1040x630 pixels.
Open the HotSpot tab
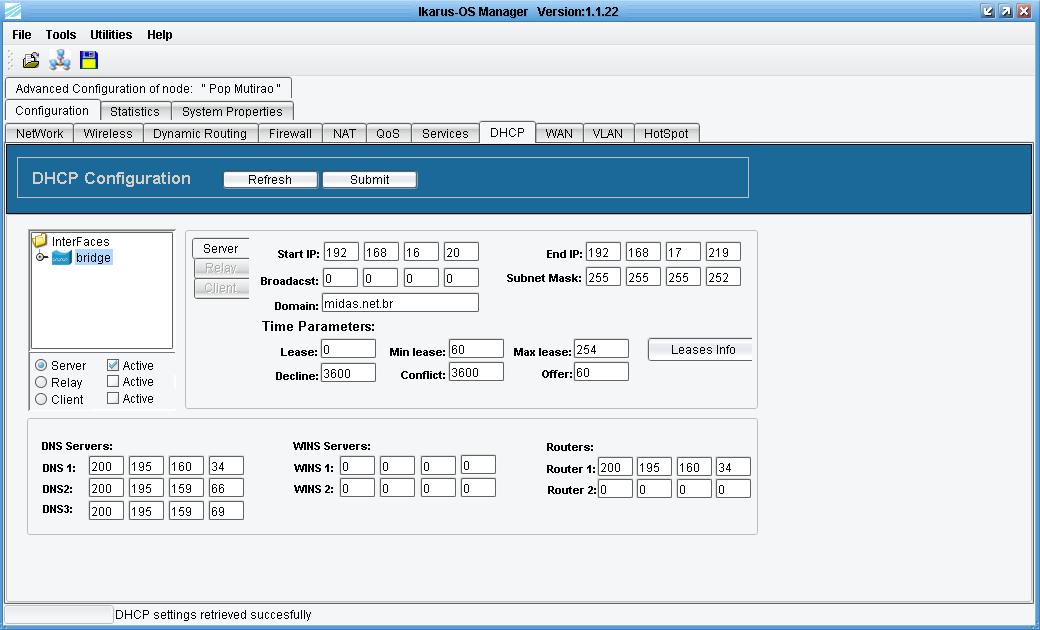(667, 133)
